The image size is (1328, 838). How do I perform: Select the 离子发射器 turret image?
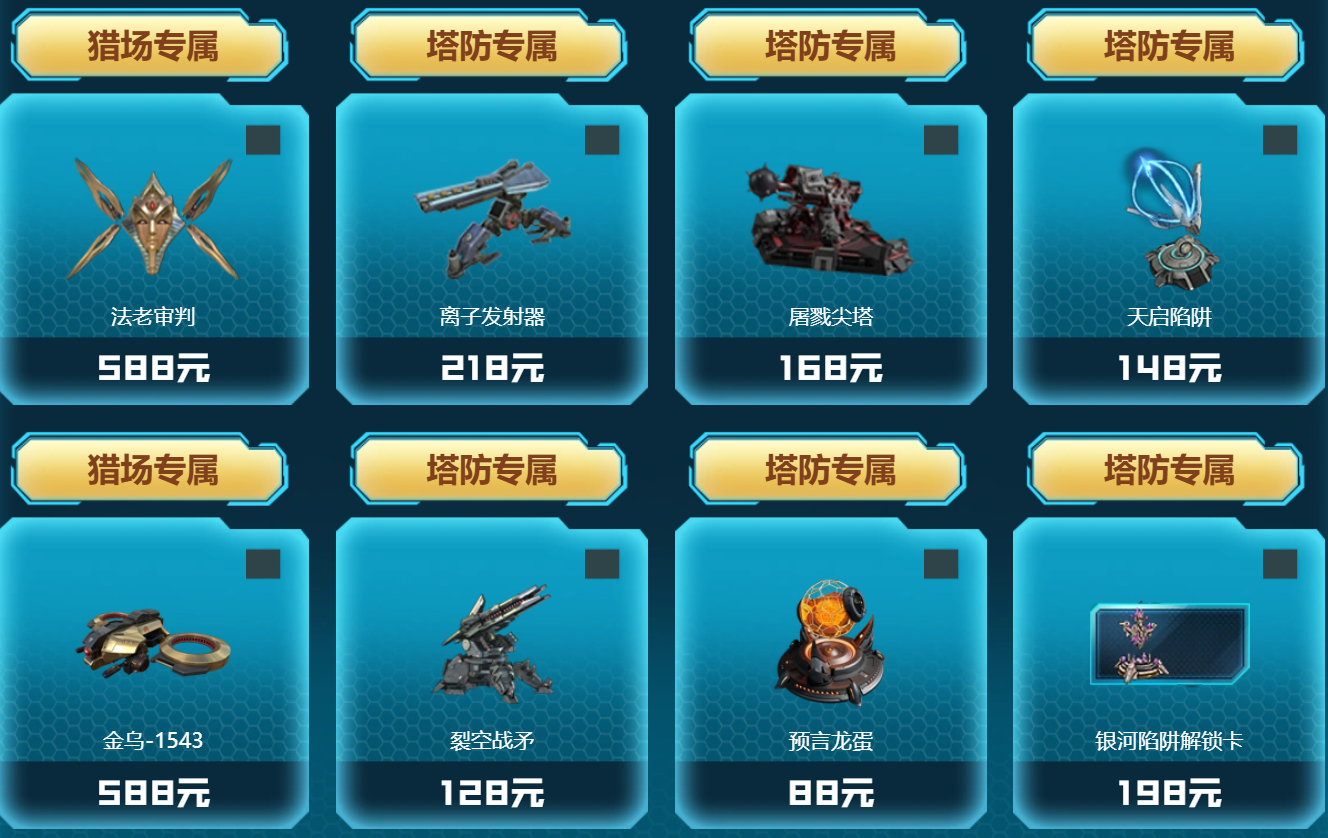click(493, 218)
